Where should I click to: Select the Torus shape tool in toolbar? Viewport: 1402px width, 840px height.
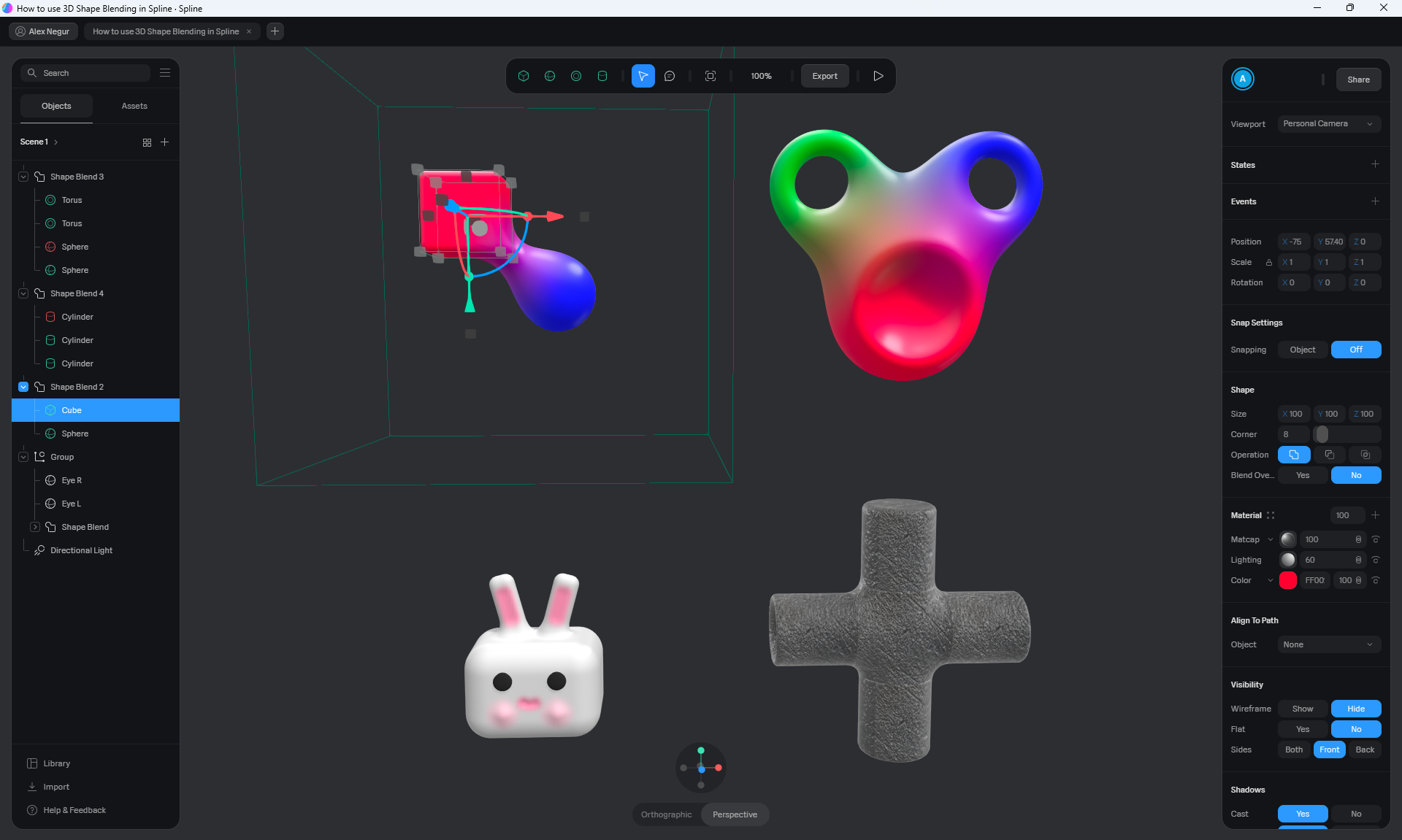(x=576, y=76)
